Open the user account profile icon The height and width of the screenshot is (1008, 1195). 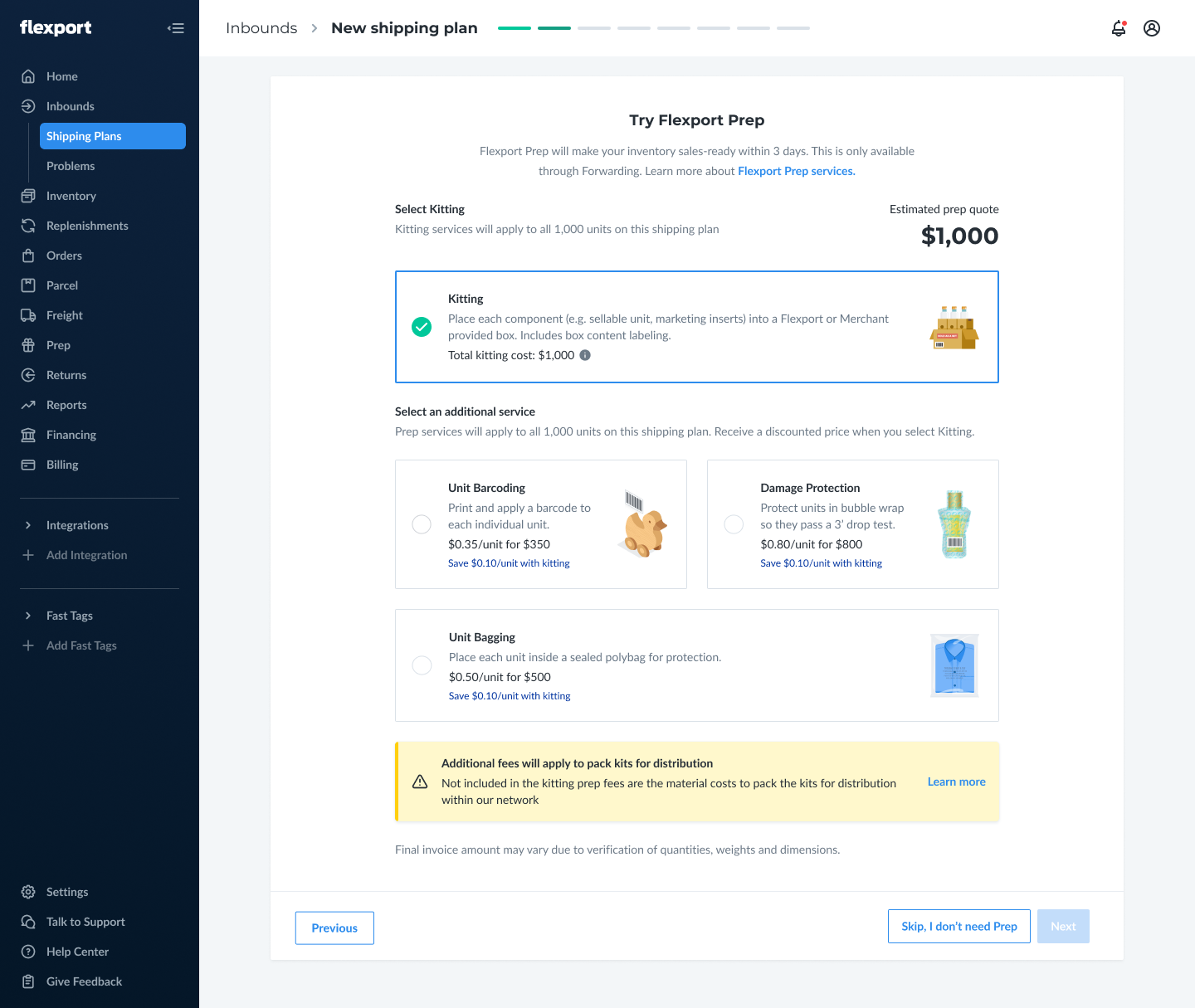(x=1152, y=28)
